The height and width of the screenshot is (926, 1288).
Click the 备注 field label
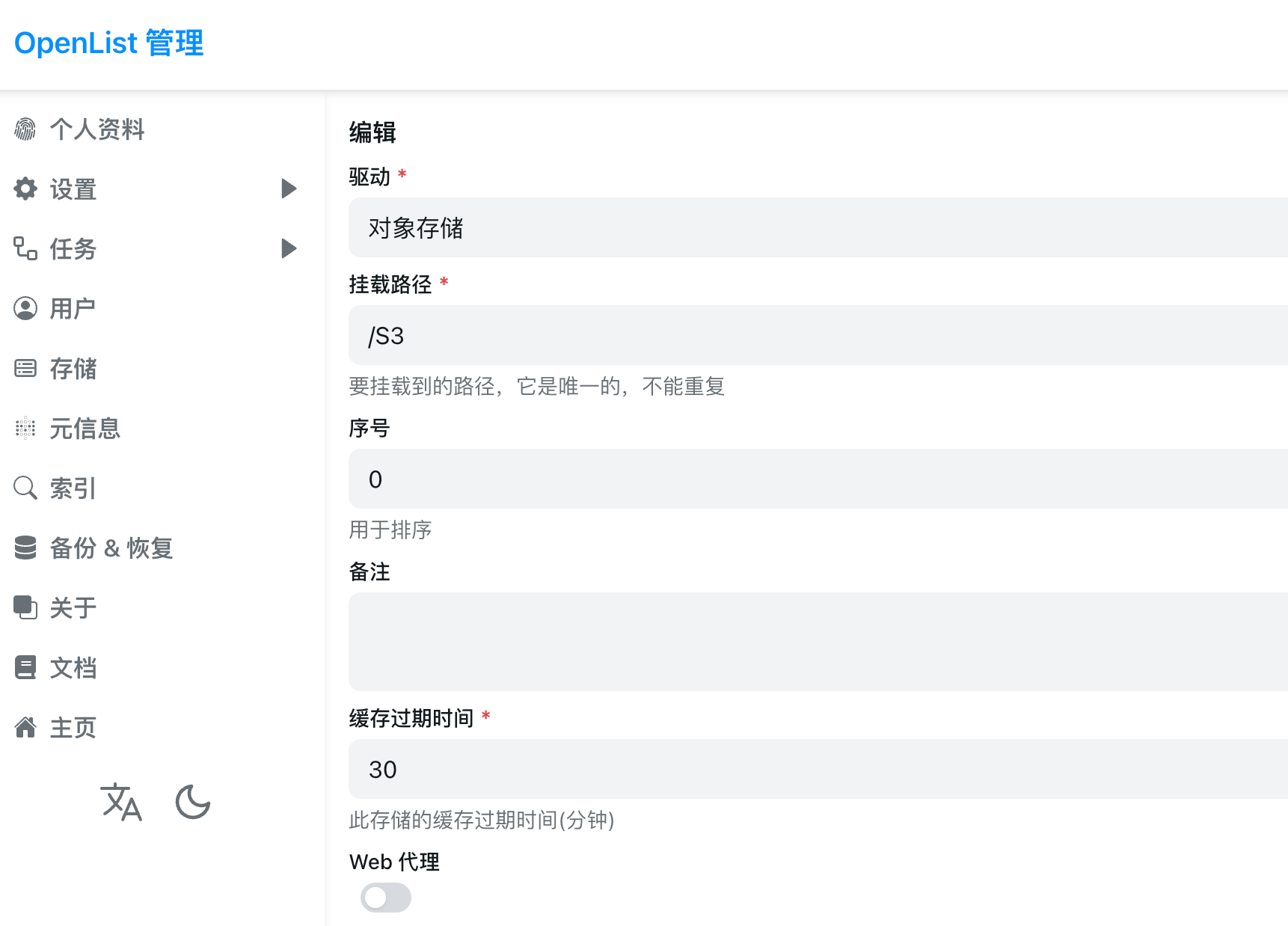tap(369, 571)
